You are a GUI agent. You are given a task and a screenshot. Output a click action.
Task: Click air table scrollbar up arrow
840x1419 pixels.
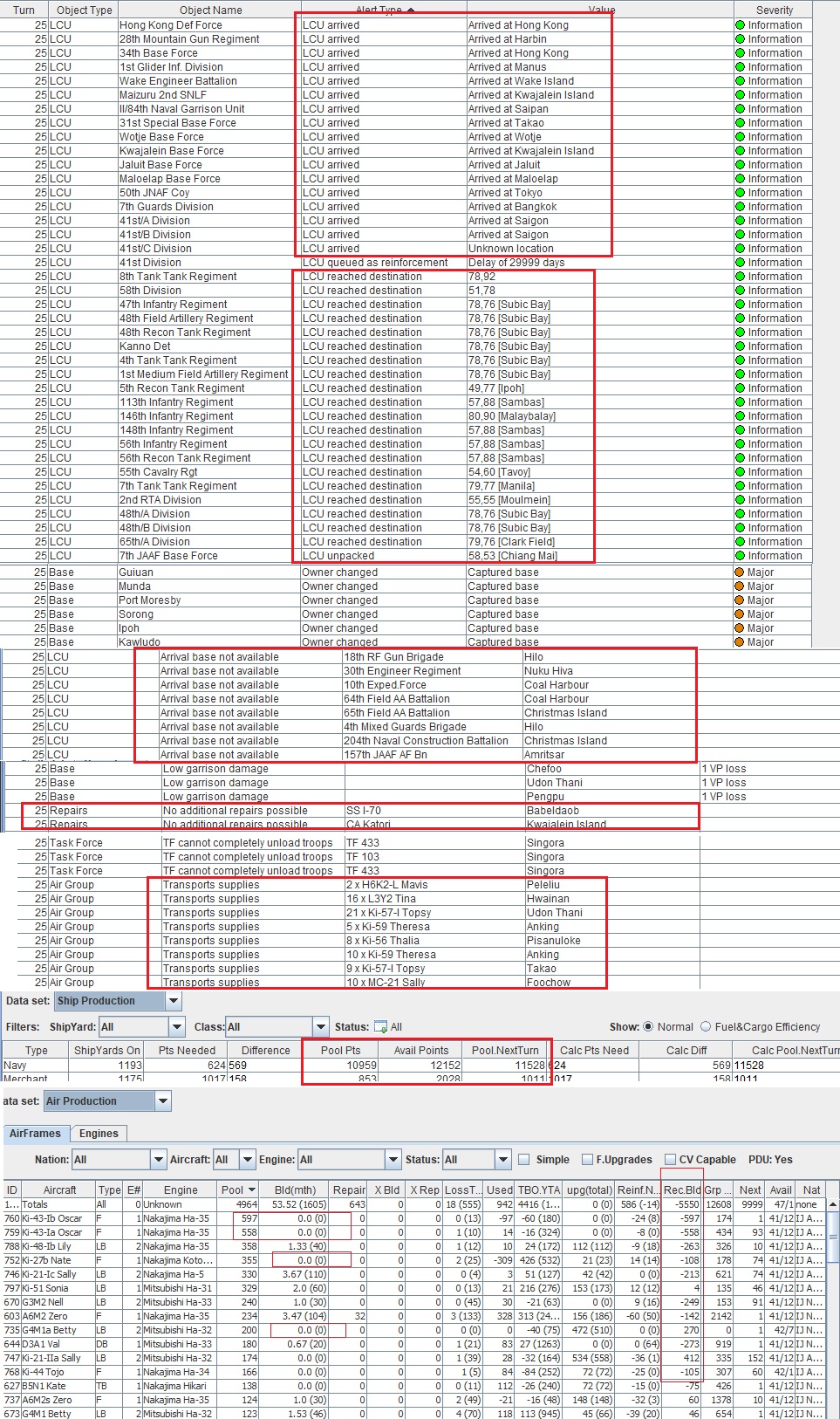[832, 1204]
